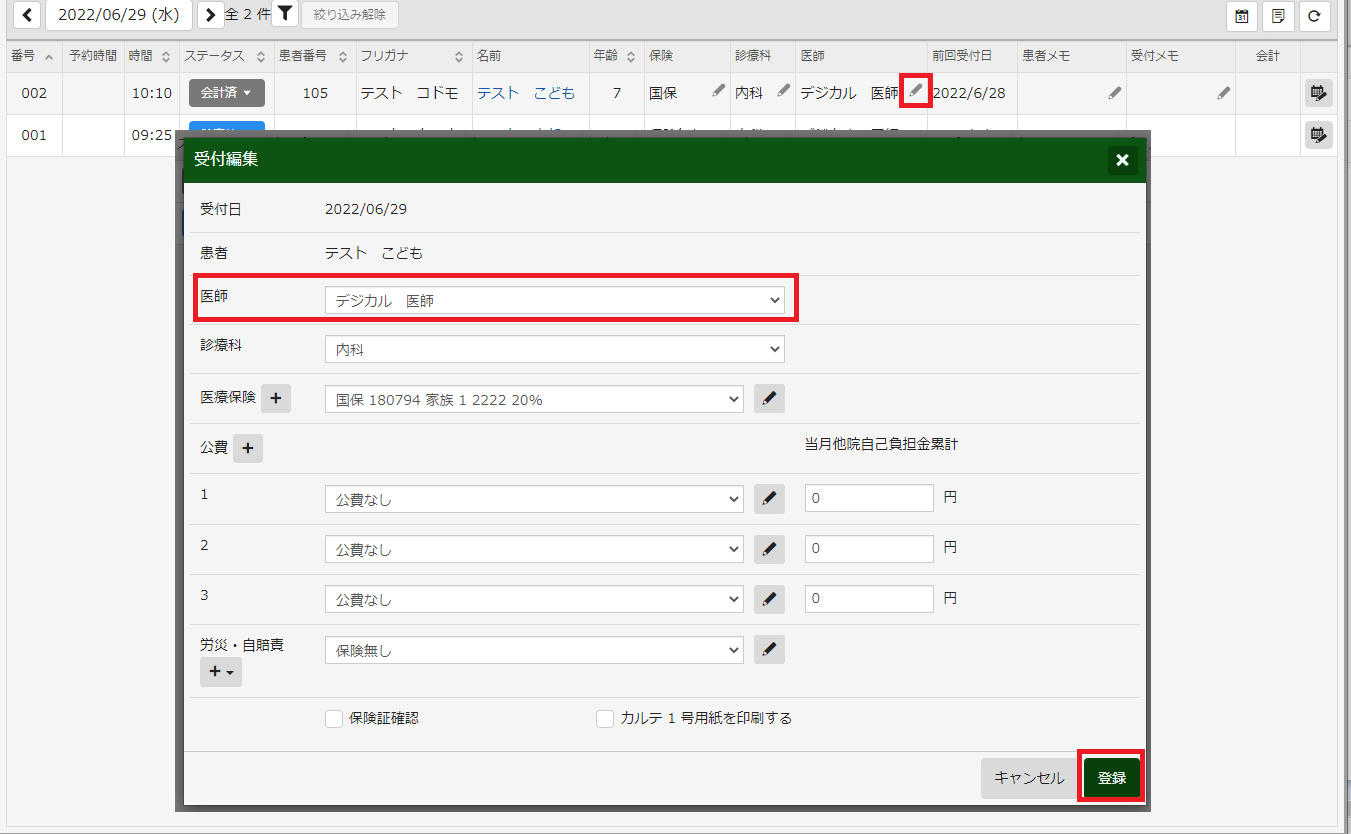Edit patient memo pencil in row 002
Image resolution: width=1351 pixels, height=834 pixels.
click(x=1114, y=93)
